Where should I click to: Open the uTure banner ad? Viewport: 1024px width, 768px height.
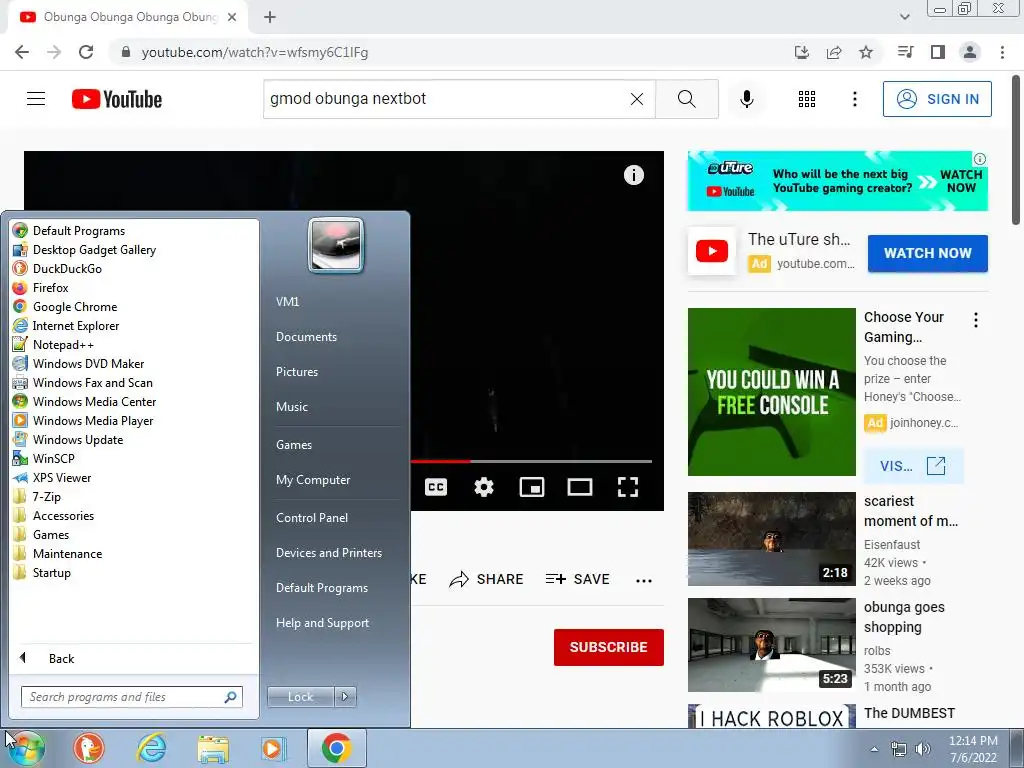[837, 181]
